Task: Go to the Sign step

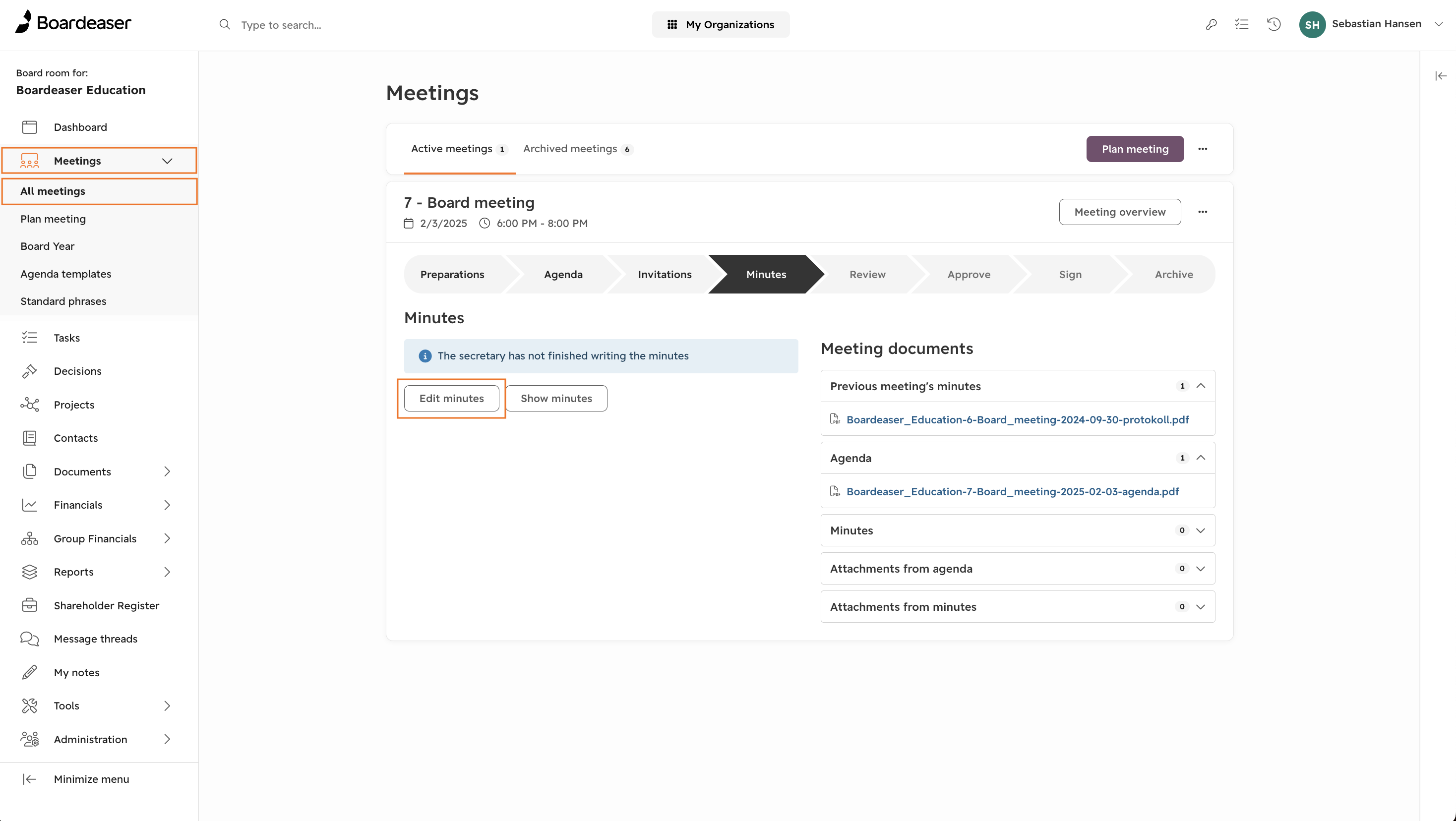Action: coord(1070,274)
